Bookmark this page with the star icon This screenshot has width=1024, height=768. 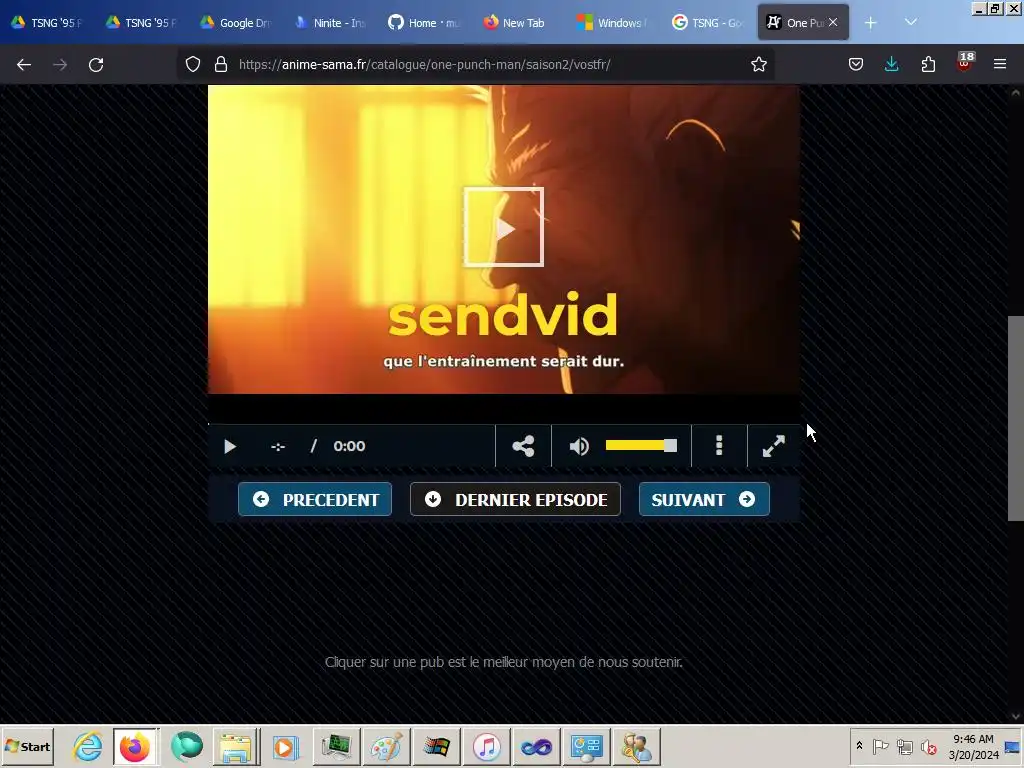758,64
